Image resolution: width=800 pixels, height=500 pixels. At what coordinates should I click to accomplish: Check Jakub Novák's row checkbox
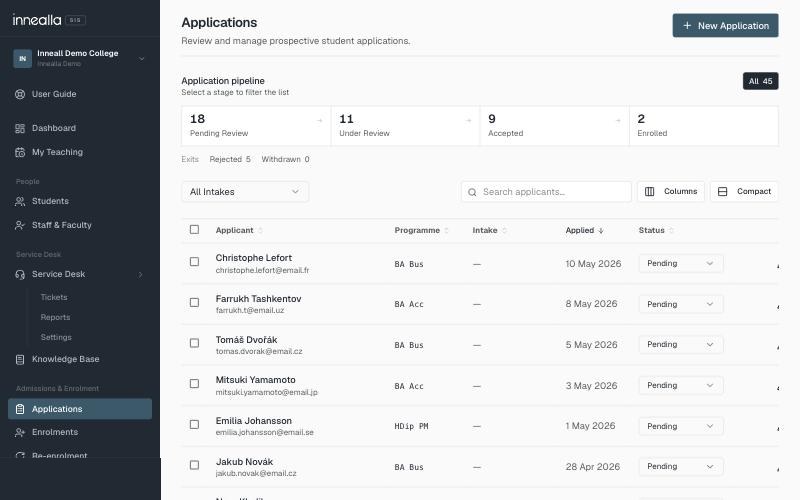coord(194,465)
